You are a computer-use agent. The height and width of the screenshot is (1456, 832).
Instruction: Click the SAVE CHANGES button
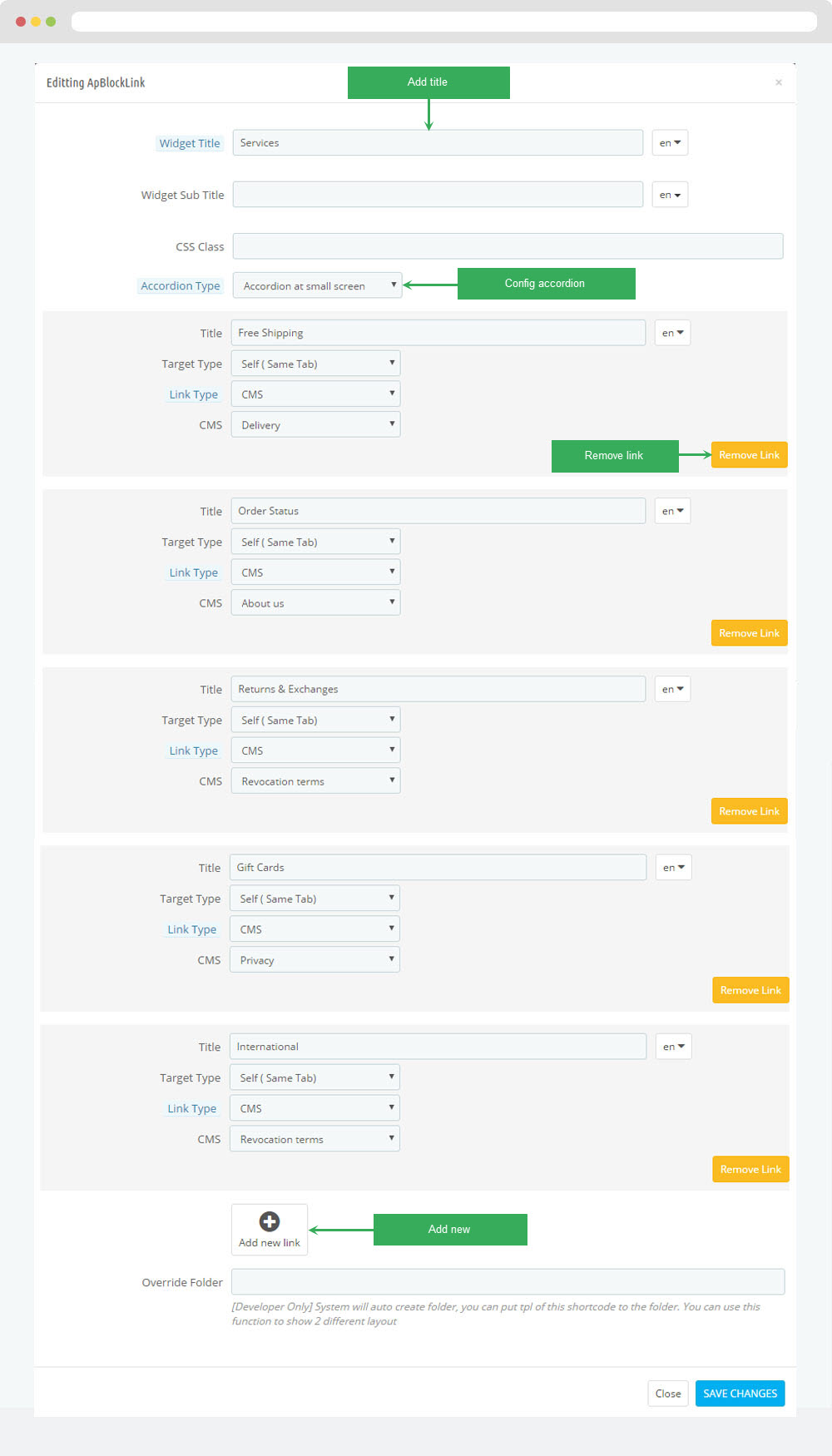(x=740, y=1394)
